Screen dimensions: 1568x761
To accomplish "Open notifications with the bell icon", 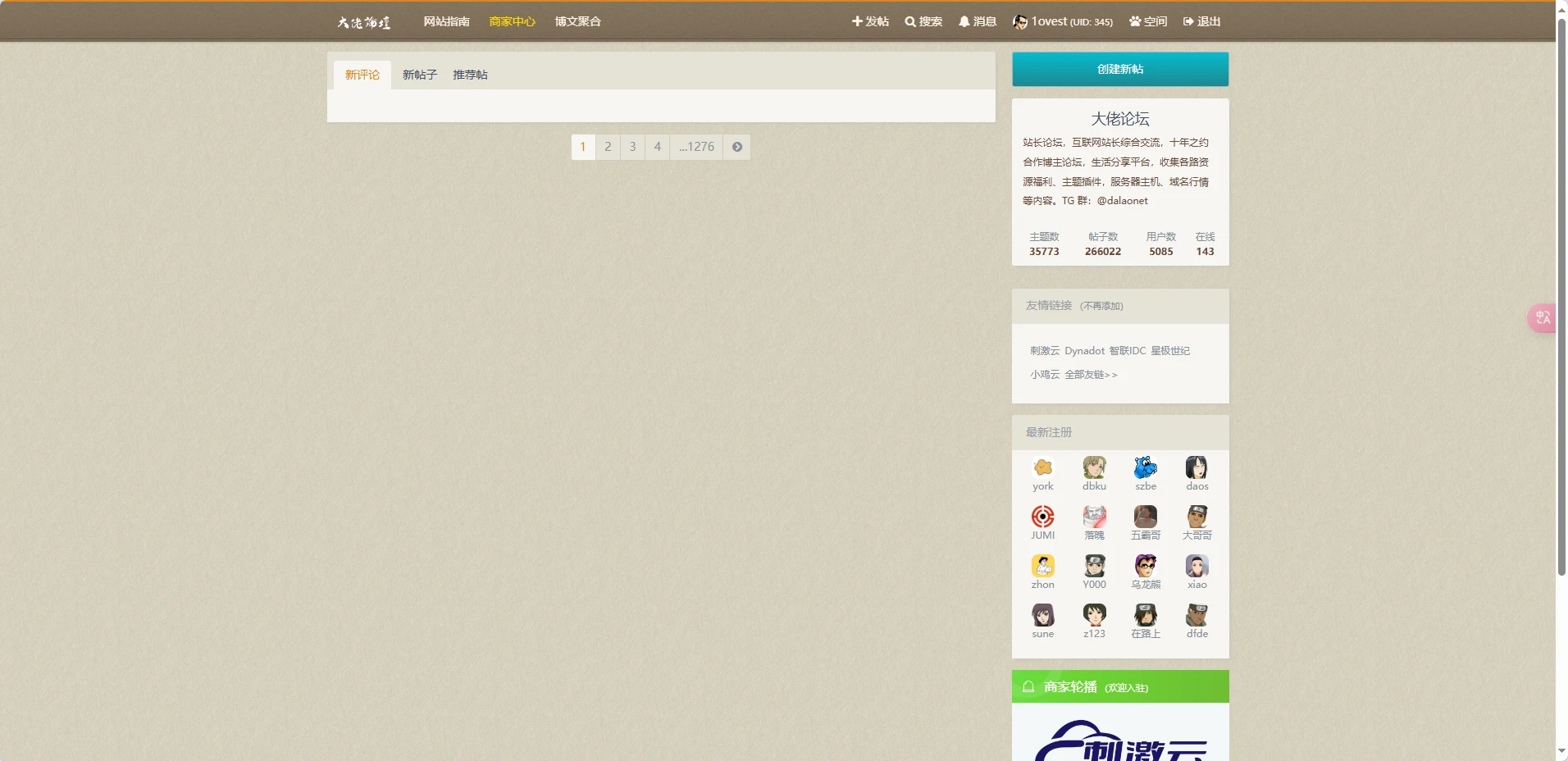I will click(x=964, y=22).
